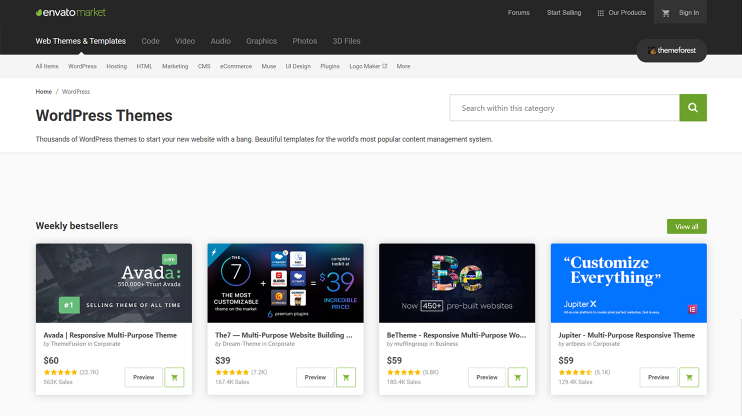The height and width of the screenshot is (416, 742).
Task: Click WordPress breadcrumb
Action: click(76, 91)
